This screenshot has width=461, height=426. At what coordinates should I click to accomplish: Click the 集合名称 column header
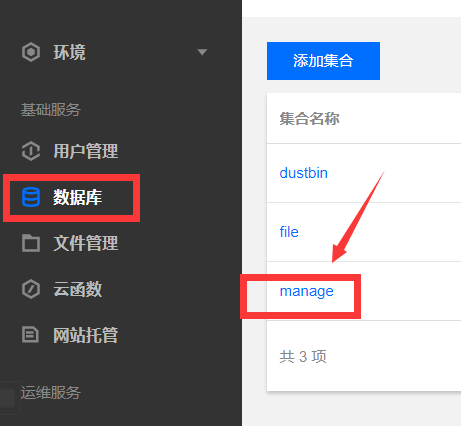[x=310, y=119]
